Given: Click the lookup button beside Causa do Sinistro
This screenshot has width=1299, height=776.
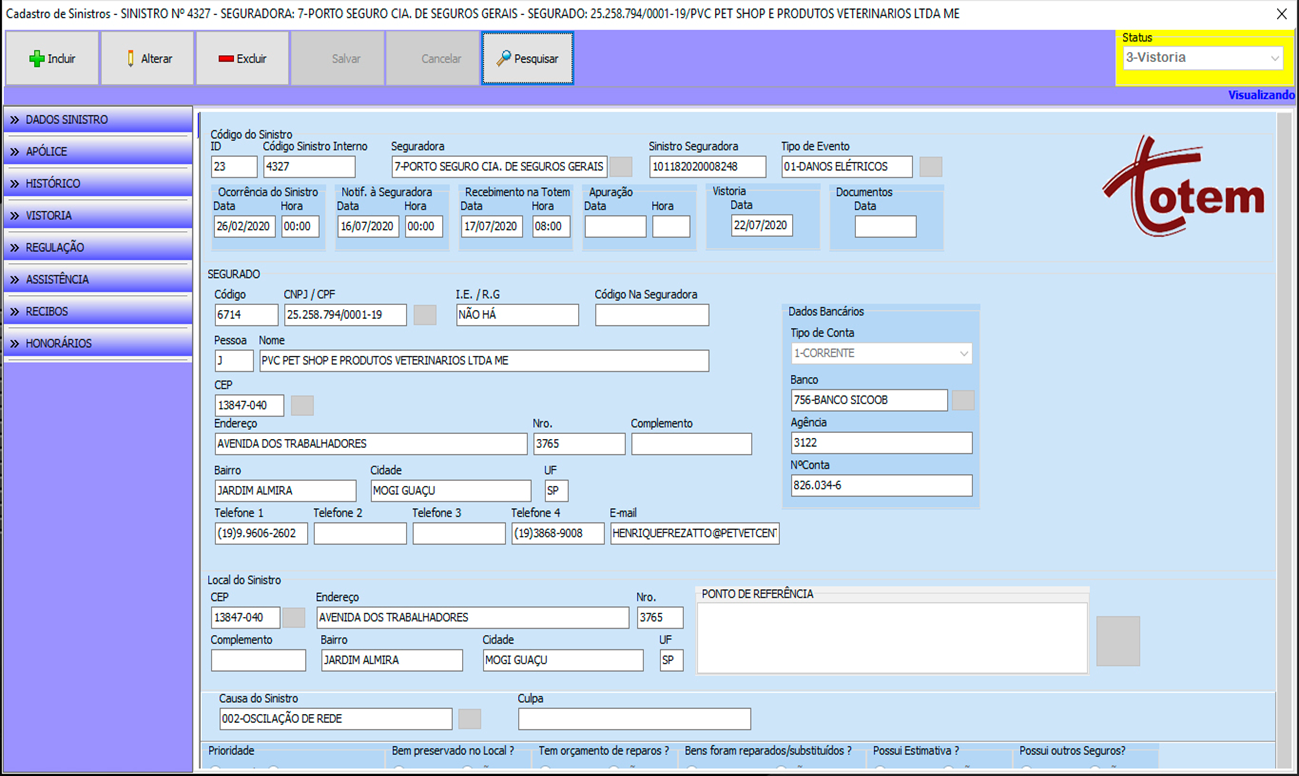Looking at the screenshot, I should tap(469, 719).
